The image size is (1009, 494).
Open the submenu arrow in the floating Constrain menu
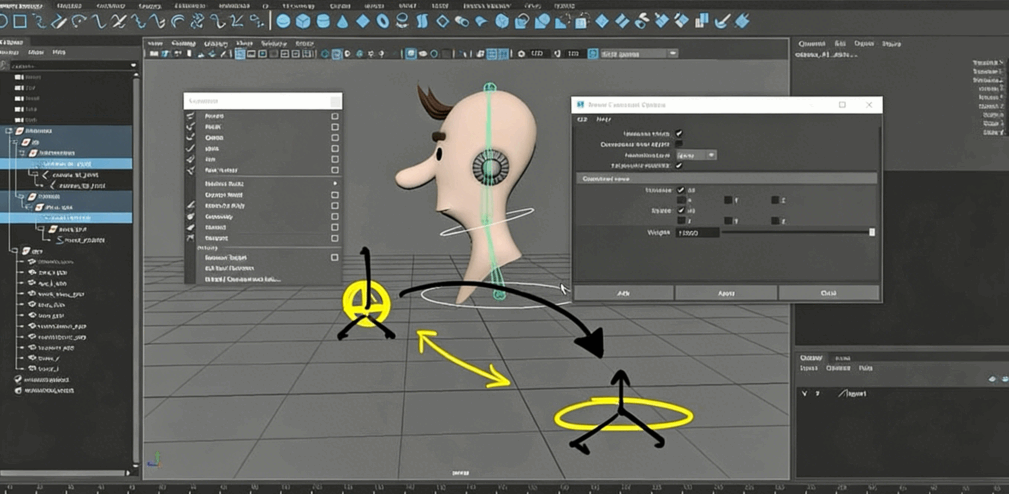pos(335,184)
